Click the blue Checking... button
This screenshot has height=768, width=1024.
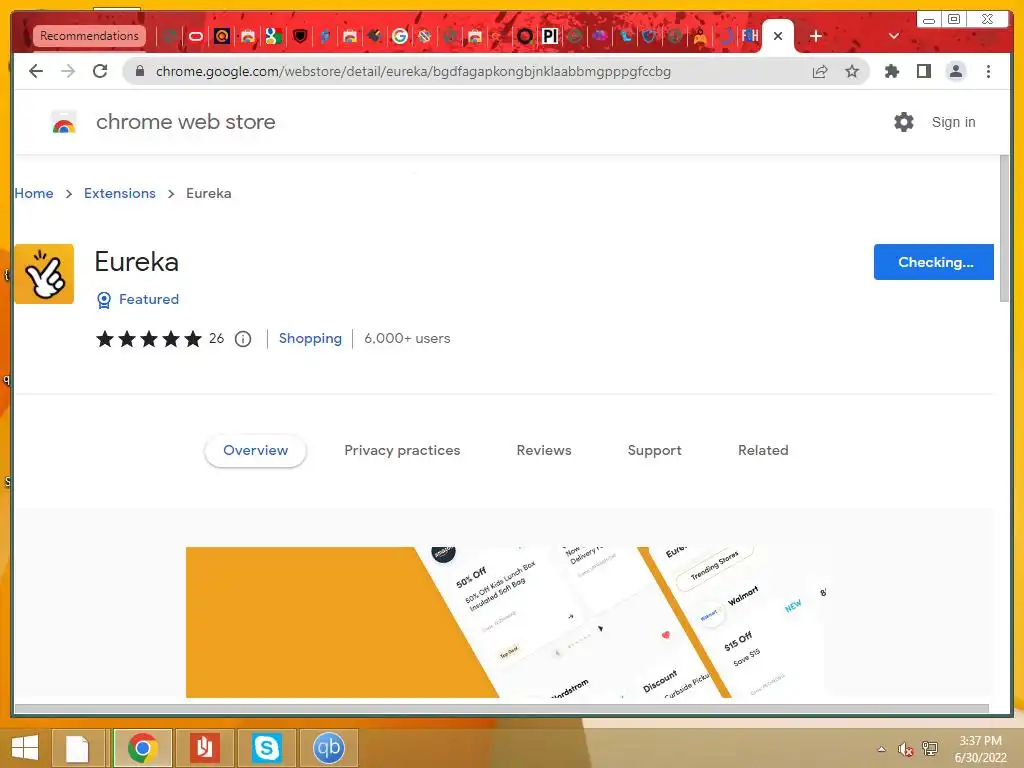(934, 262)
